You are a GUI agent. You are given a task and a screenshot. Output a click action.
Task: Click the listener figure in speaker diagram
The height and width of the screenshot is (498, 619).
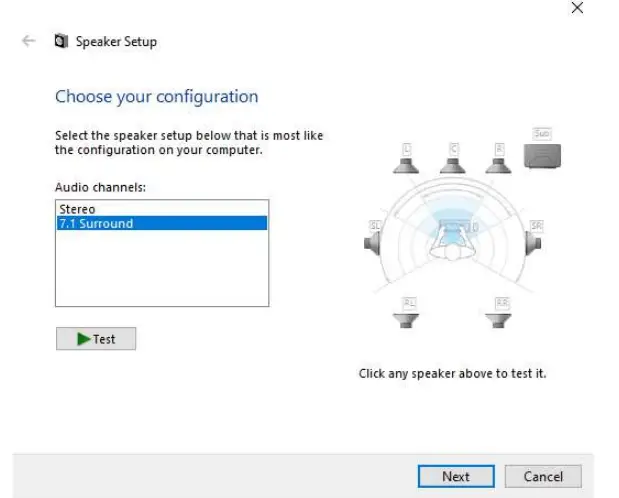[455, 240]
